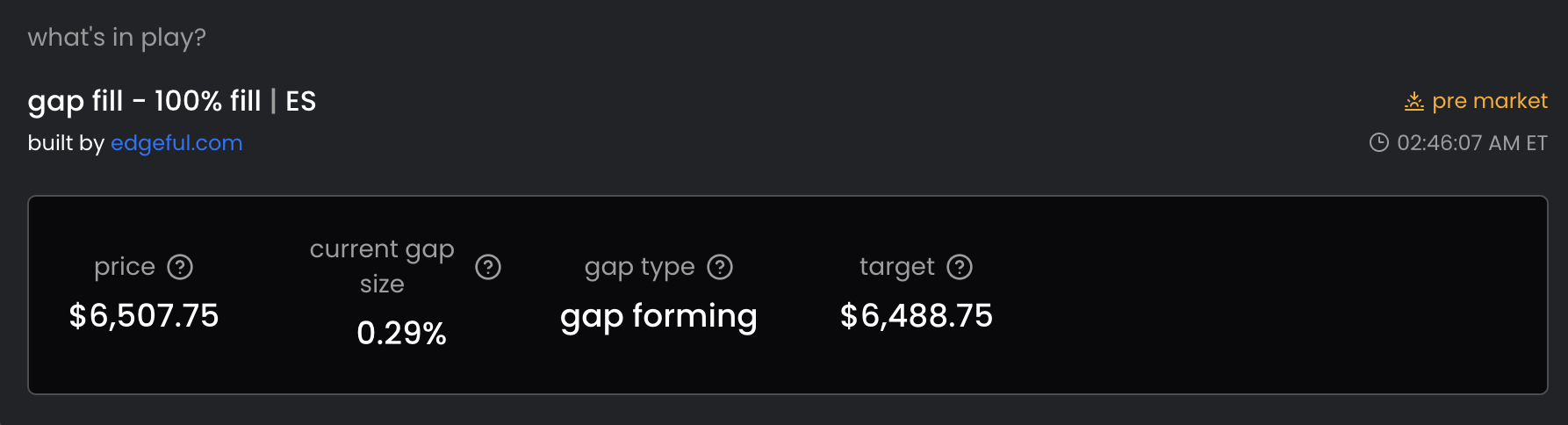Click the $6,488.75 target value
The height and width of the screenshot is (425, 1568).
click(917, 316)
